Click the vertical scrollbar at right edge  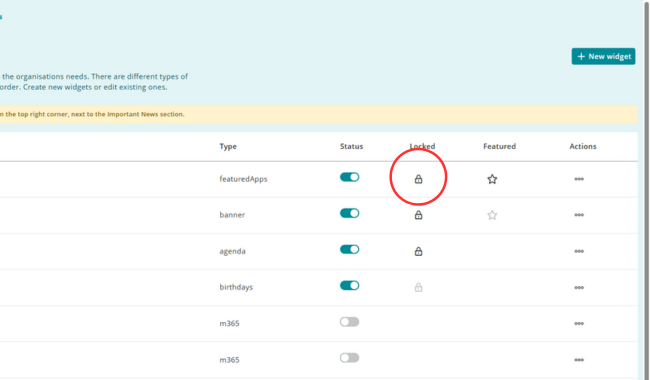click(646, 190)
